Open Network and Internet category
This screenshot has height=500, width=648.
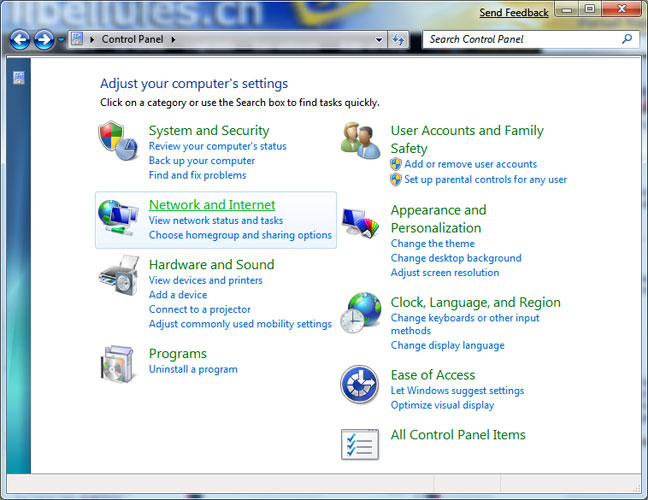[x=212, y=205]
